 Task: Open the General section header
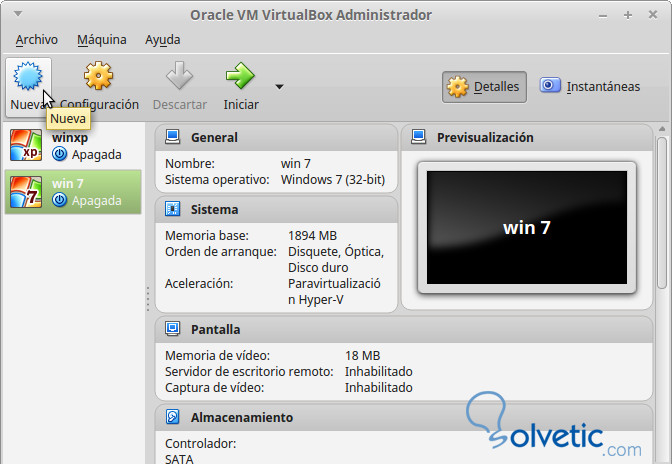pyautogui.click(x=276, y=138)
